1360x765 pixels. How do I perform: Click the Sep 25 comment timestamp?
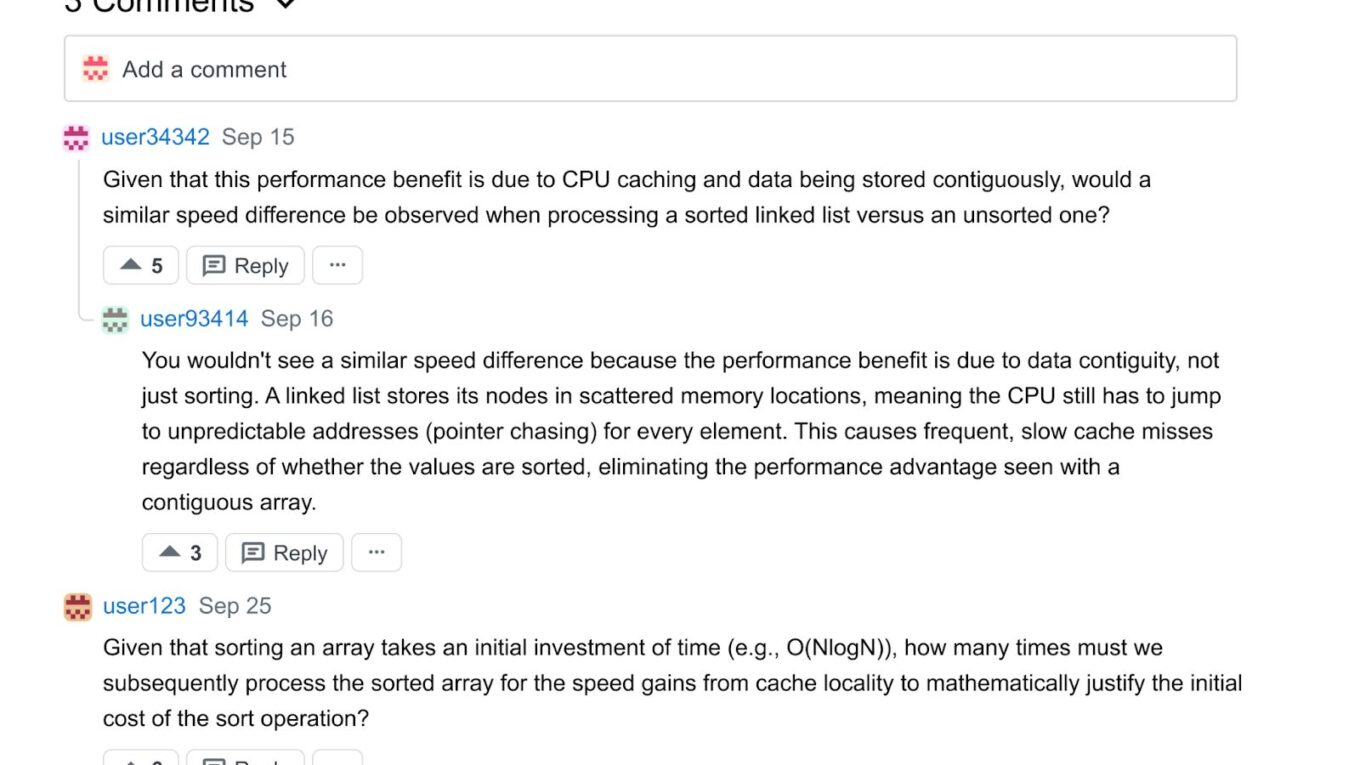click(x=235, y=606)
